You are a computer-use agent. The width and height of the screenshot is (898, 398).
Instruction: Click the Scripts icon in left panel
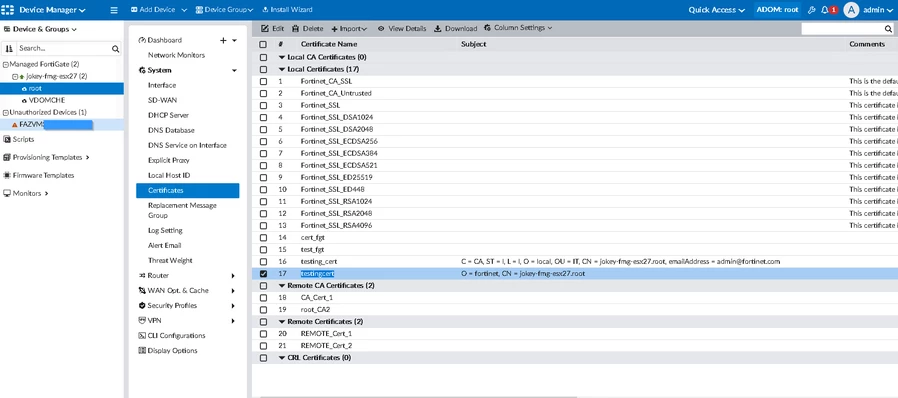(7, 139)
